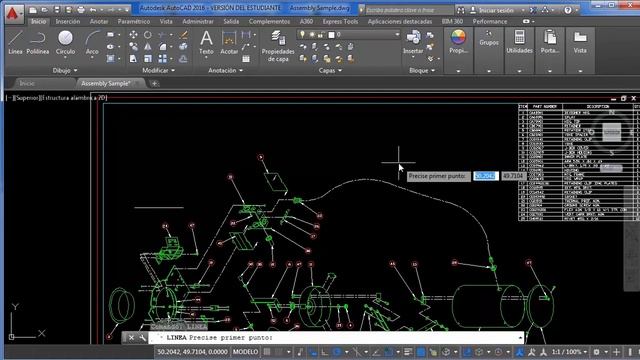Click the Scale tool in Modificar

[147, 59]
